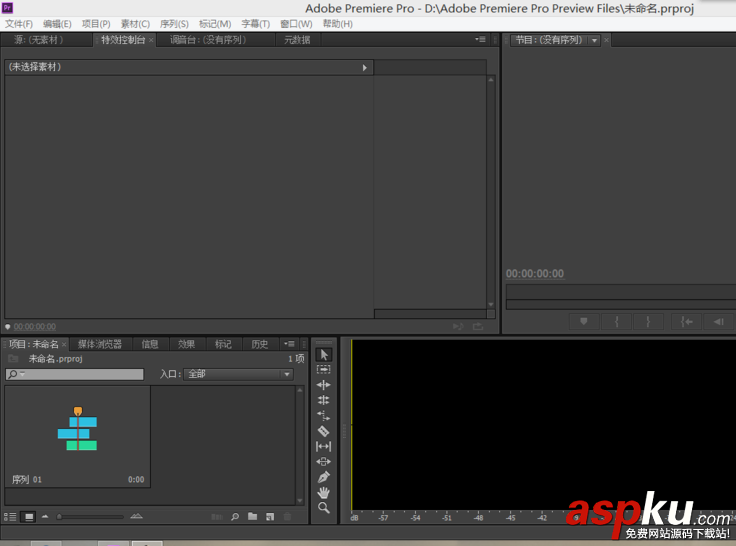This screenshot has width=736, height=546.
Task: Click the project search input field
Action: click(75, 374)
